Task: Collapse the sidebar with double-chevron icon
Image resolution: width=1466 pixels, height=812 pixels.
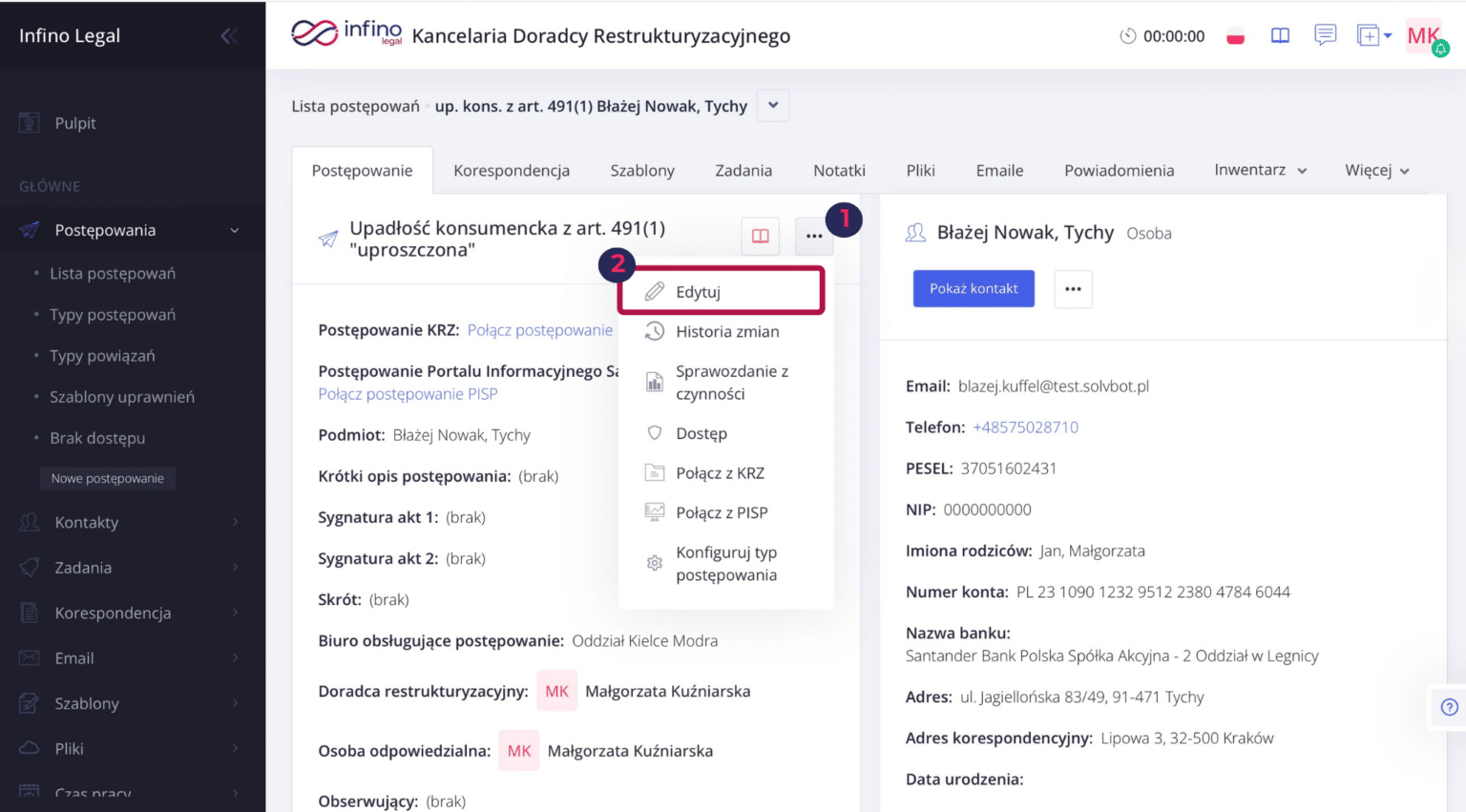Action: tap(228, 36)
